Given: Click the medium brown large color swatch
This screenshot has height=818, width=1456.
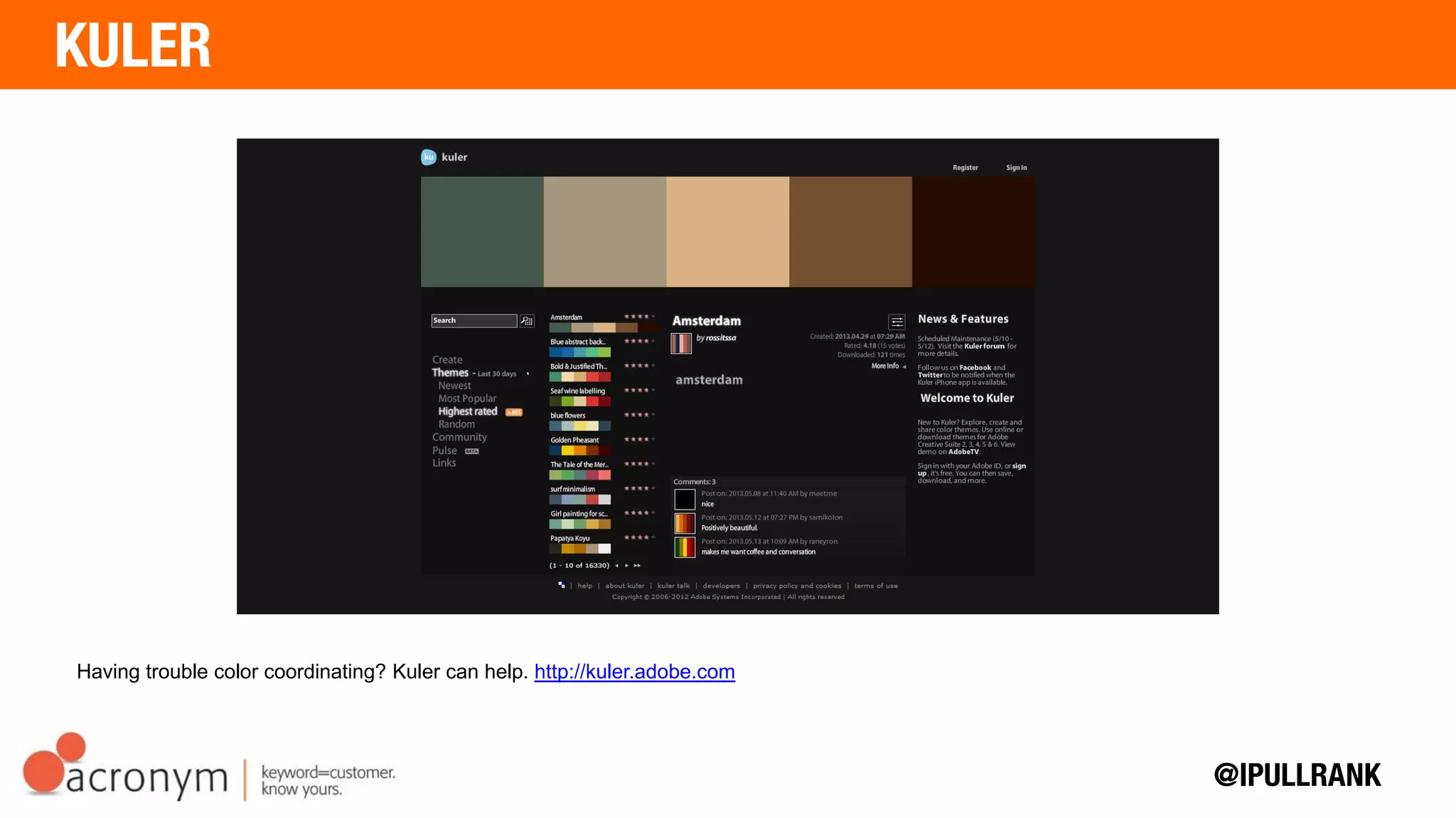Looking at the screenshot, I should (x=850, y=232).
